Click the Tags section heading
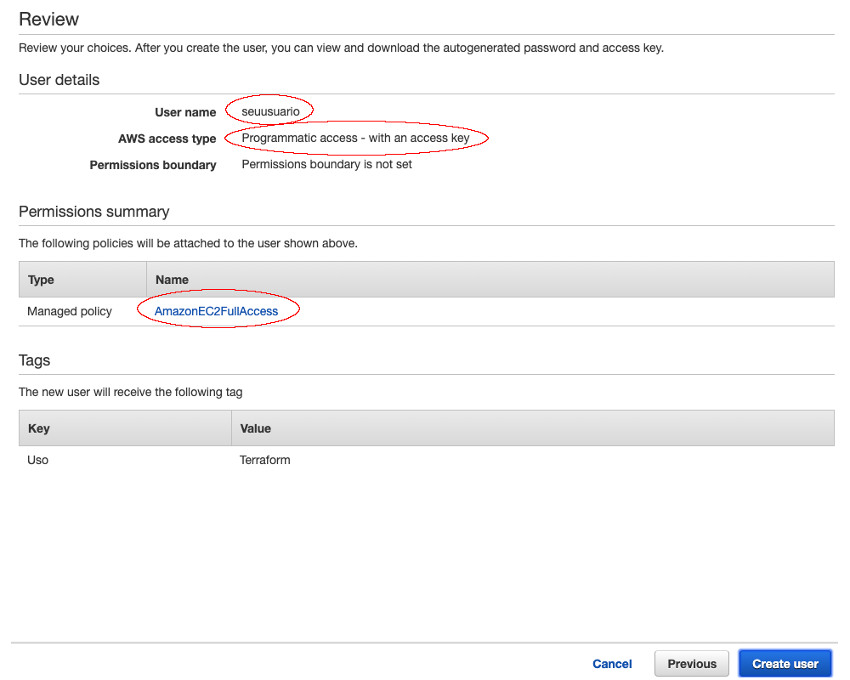 pos(34,360)
